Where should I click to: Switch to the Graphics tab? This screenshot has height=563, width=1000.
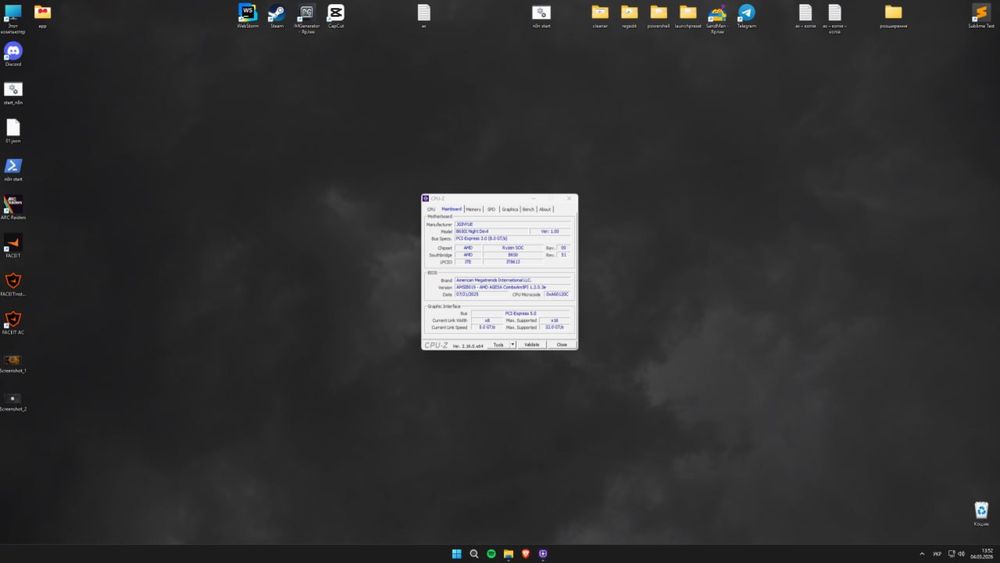tap(510, 209)
